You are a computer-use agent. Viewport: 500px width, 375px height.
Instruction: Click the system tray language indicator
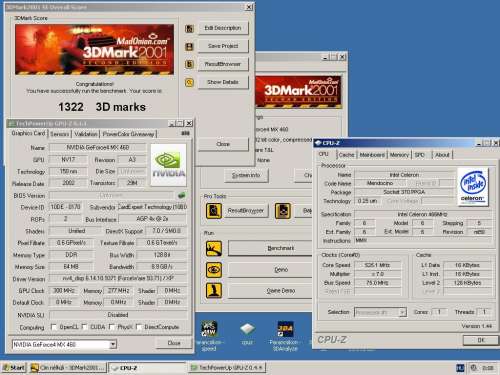pos(460,368)
